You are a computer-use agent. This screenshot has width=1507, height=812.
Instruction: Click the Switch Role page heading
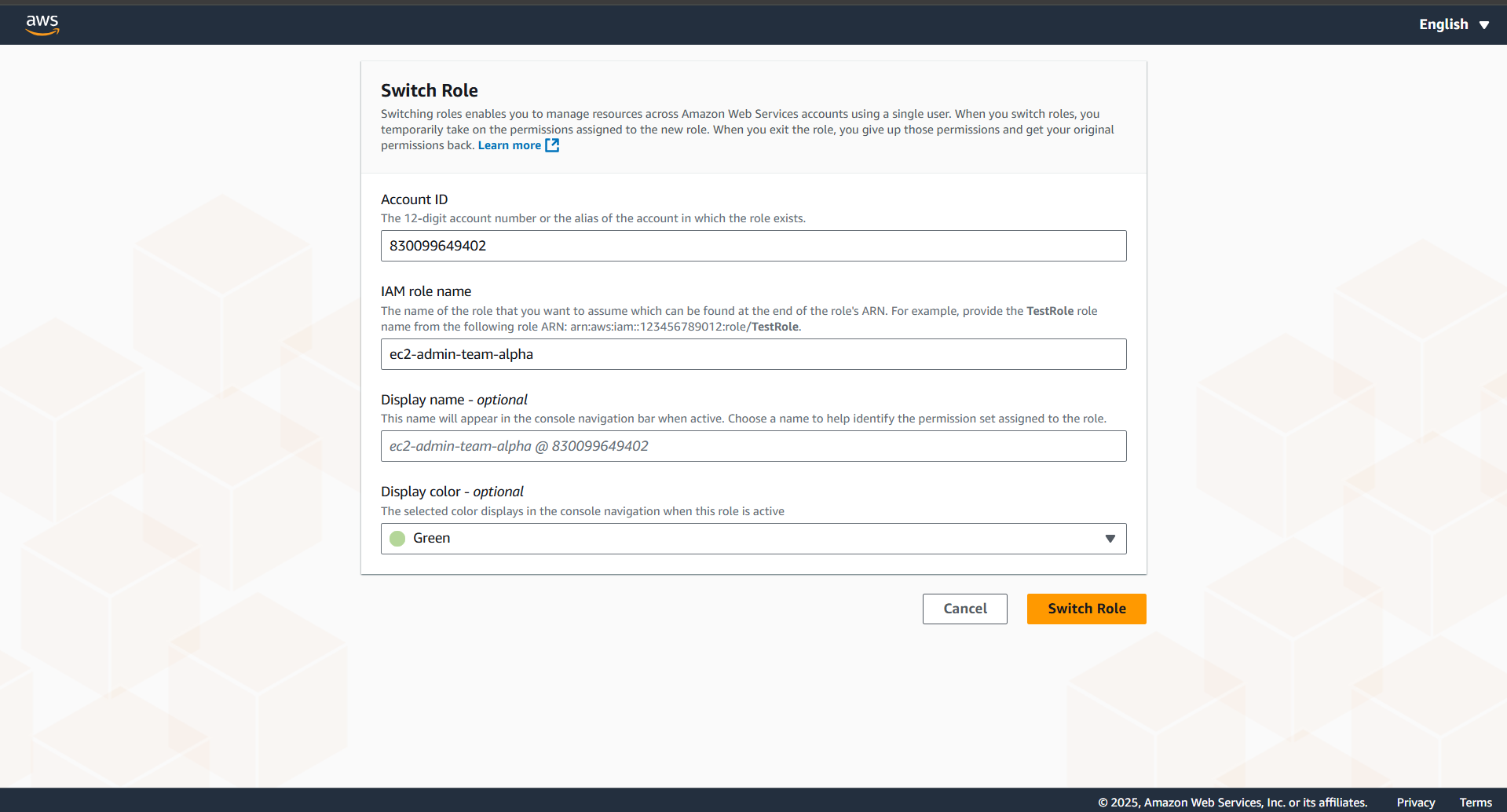pos(429,90)
